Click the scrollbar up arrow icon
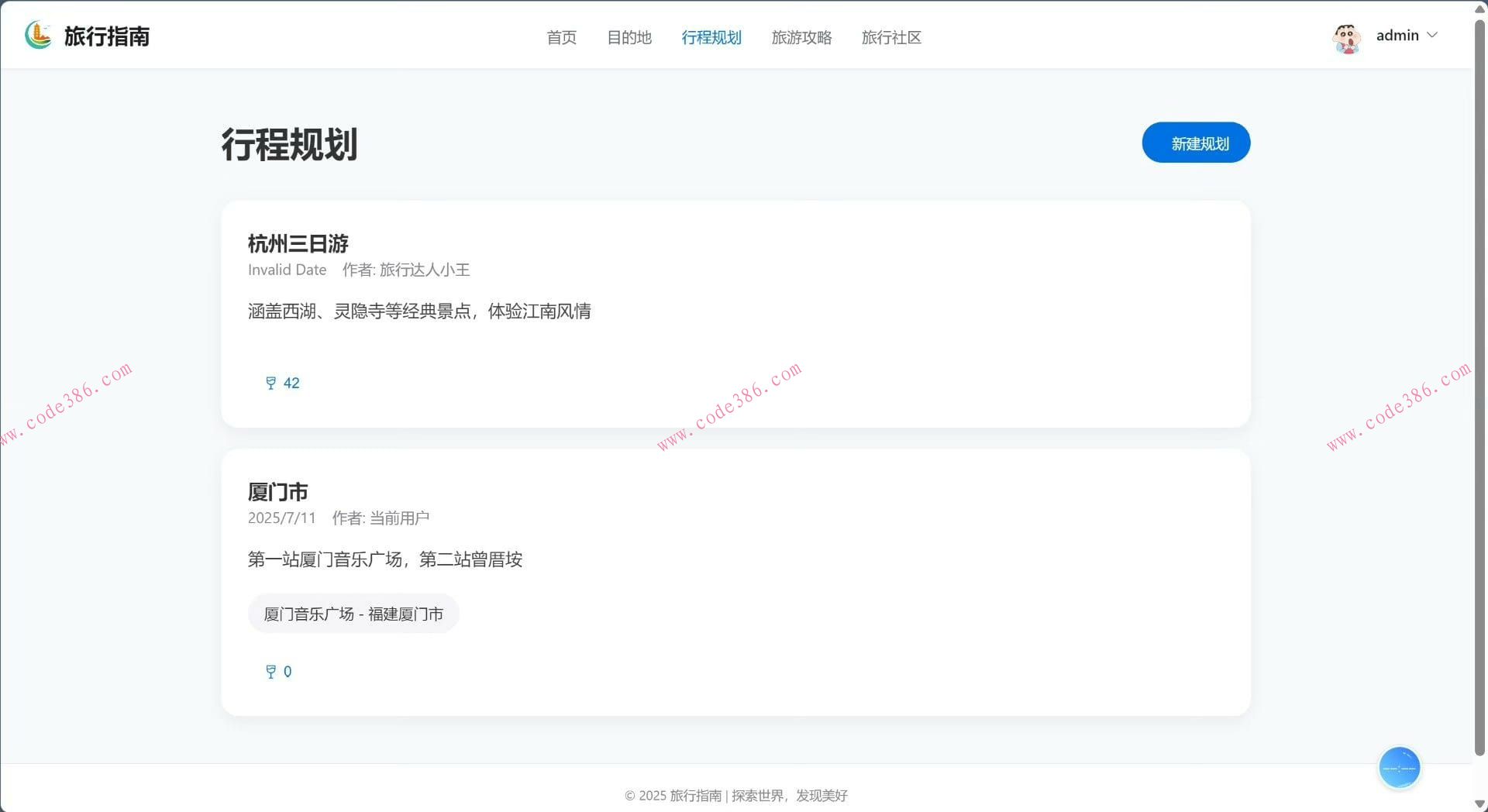Image resolution: width=1488 pixels, height=812 pixels. click(1479, 8)
